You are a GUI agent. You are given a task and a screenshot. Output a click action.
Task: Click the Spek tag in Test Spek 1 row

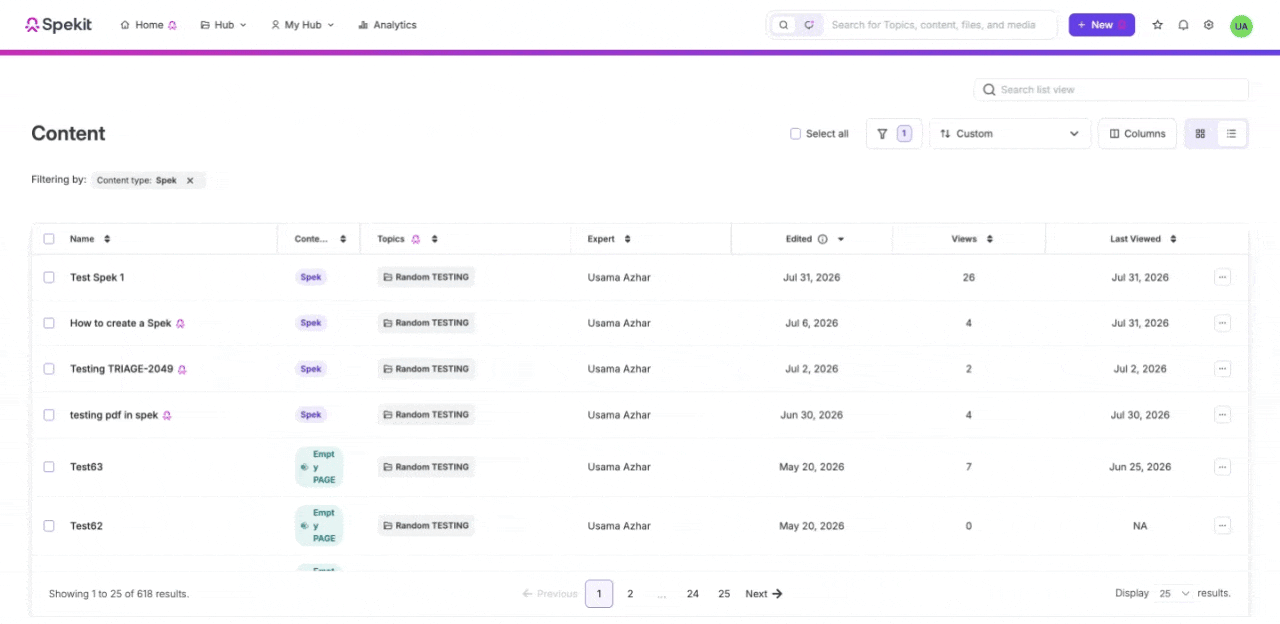coord(311,277)
